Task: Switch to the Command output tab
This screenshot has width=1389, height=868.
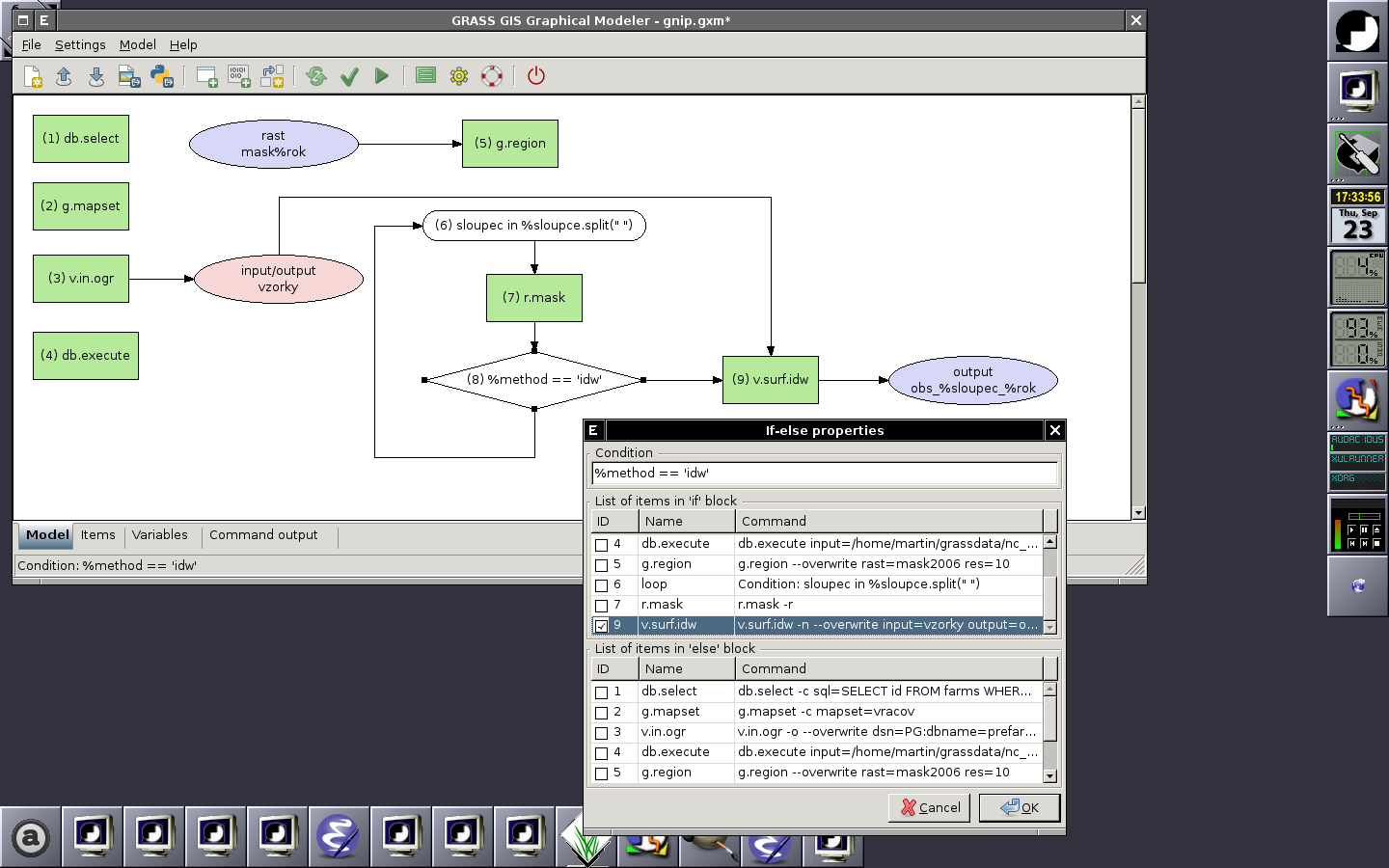Action: coord(263,535)
